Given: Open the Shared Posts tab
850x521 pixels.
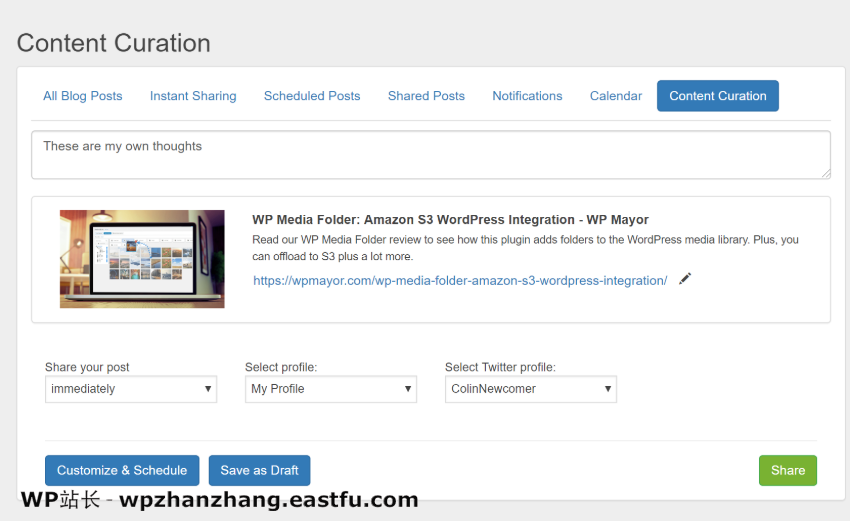Looking at the screenshot, I should point(426,96).
